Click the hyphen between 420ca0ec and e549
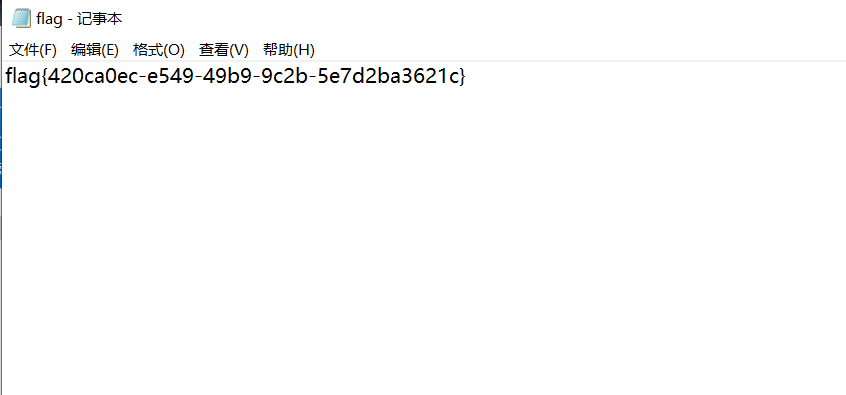The width and height of the screenshot is (846, 395). point(141,78)
